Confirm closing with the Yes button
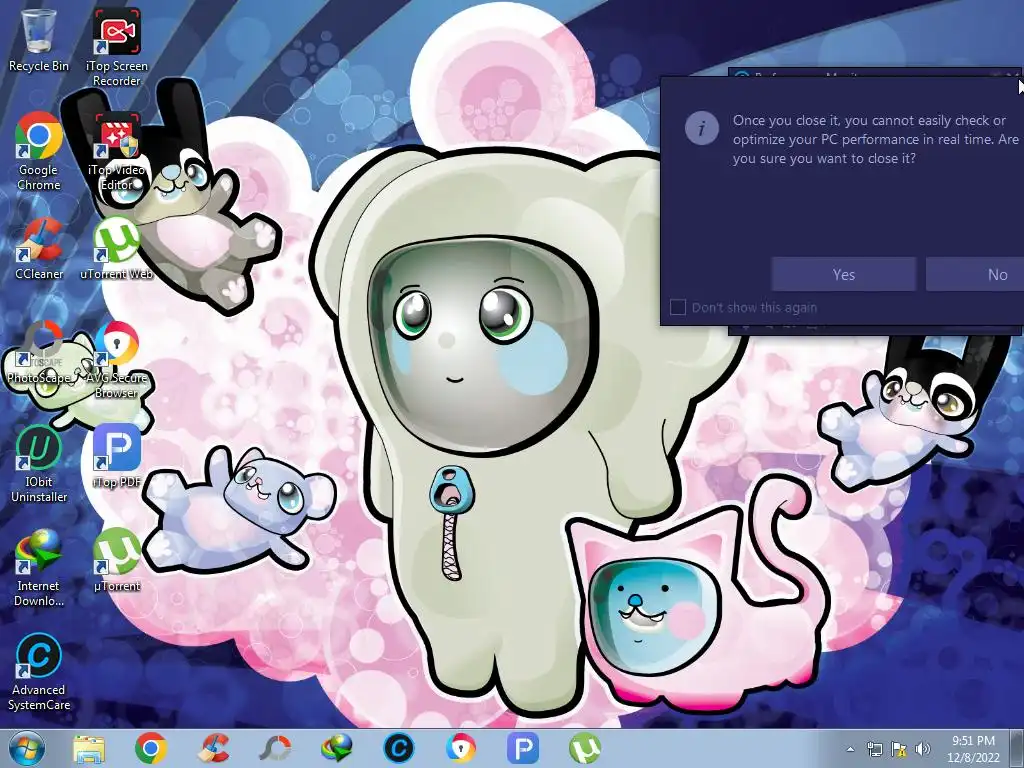1024x768 pixels. coord(844,274)
